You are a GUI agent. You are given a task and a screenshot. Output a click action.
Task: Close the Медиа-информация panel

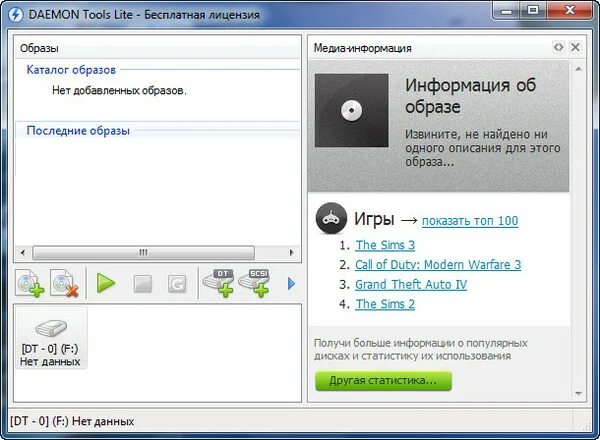575,47
